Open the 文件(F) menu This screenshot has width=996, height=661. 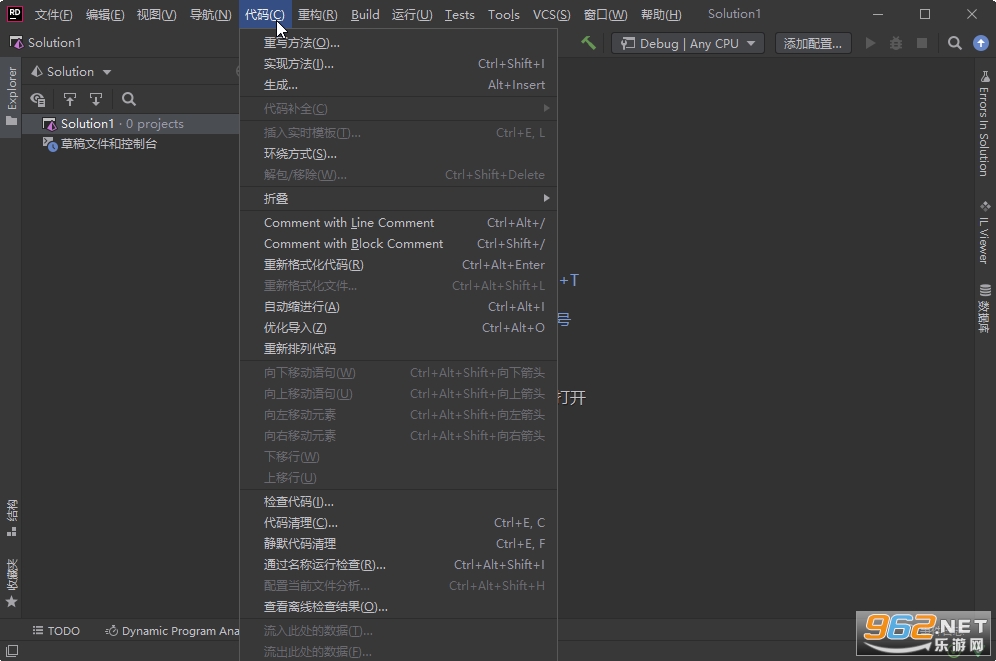(x=53, y=15)
